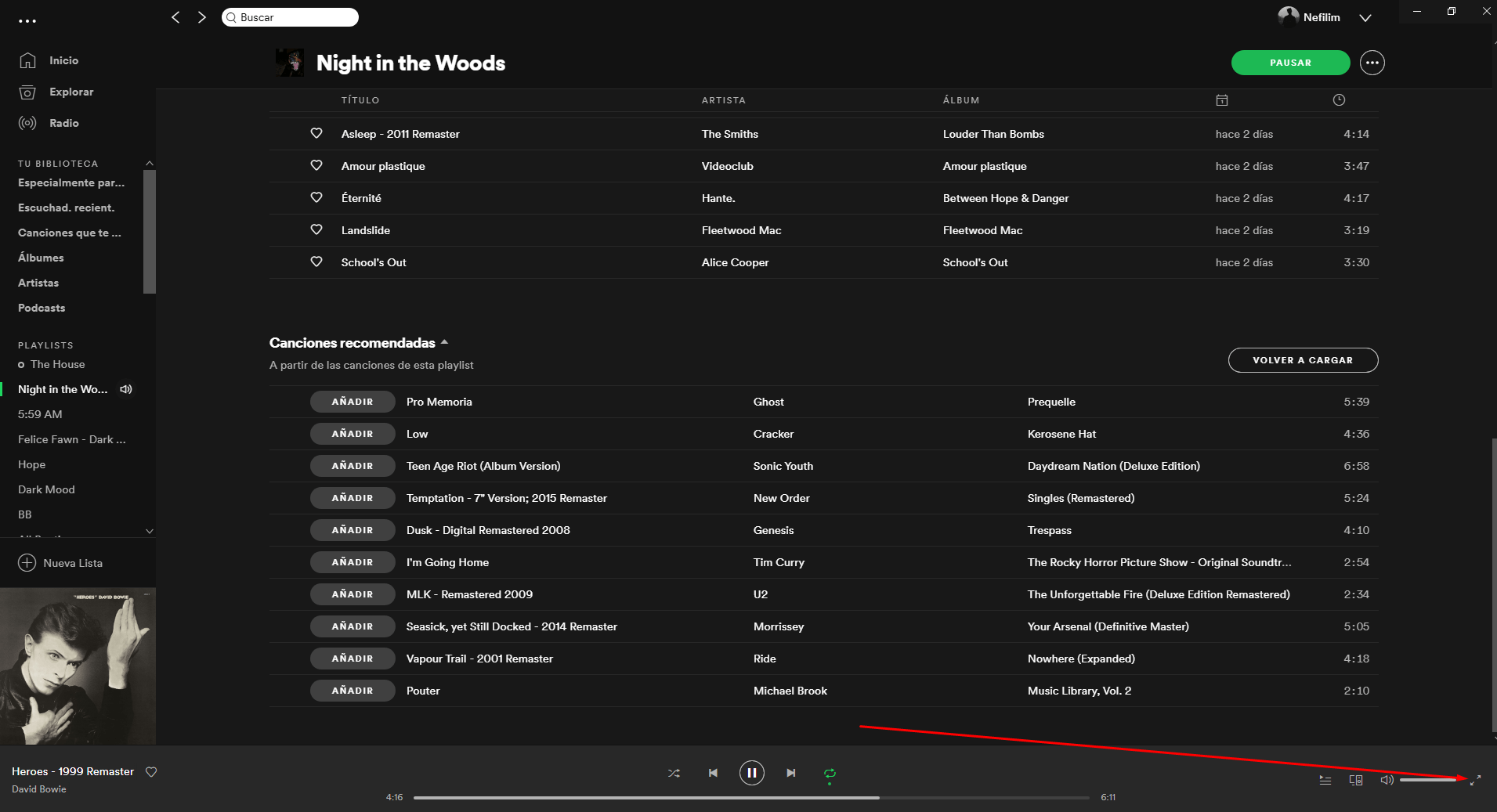Sort tracks by TÍTULO column header
This screenshot has height=812, width=1497.
[x=360, y=100]
